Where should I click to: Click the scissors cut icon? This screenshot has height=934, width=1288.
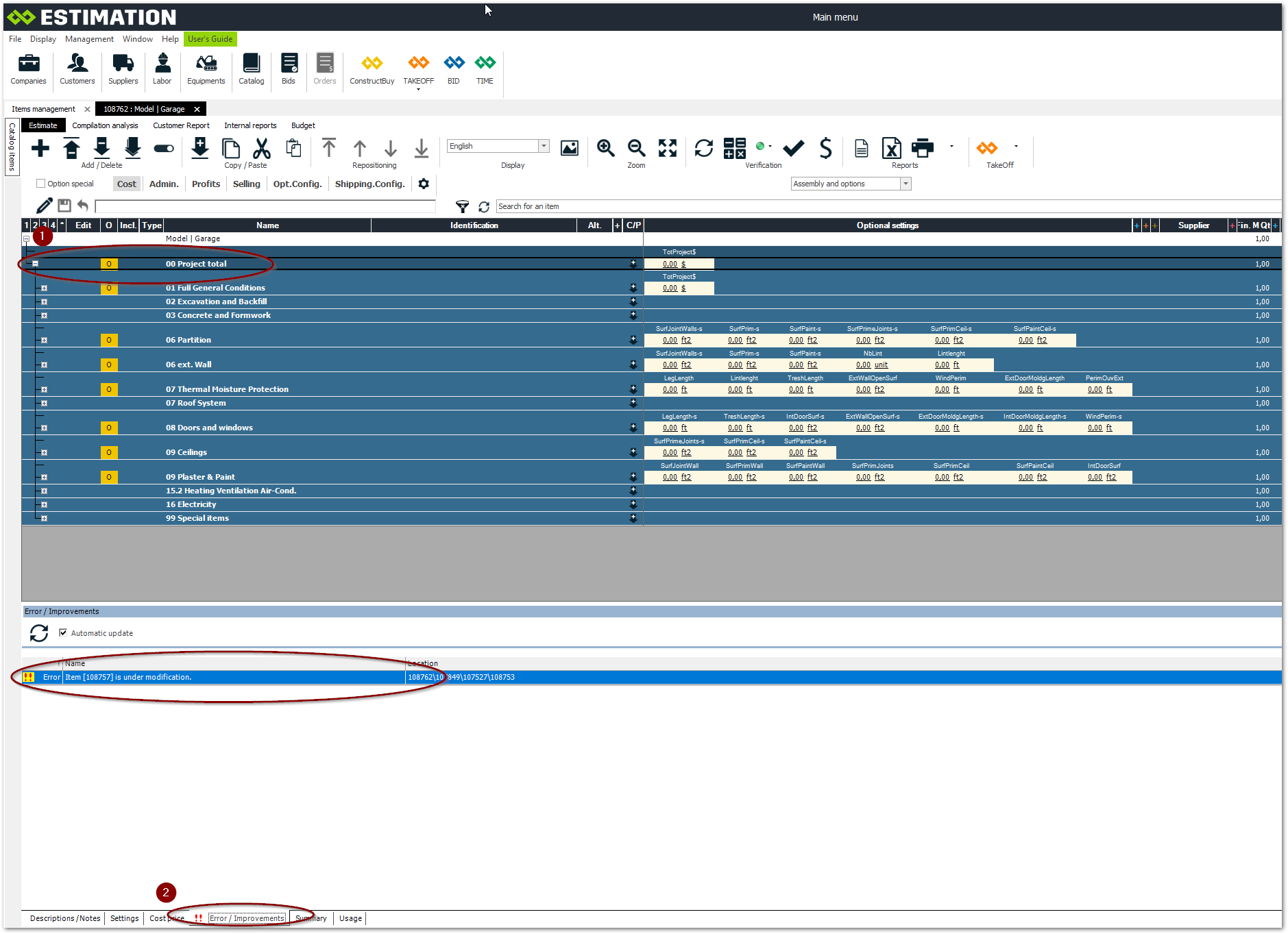(x=262, y=148)
